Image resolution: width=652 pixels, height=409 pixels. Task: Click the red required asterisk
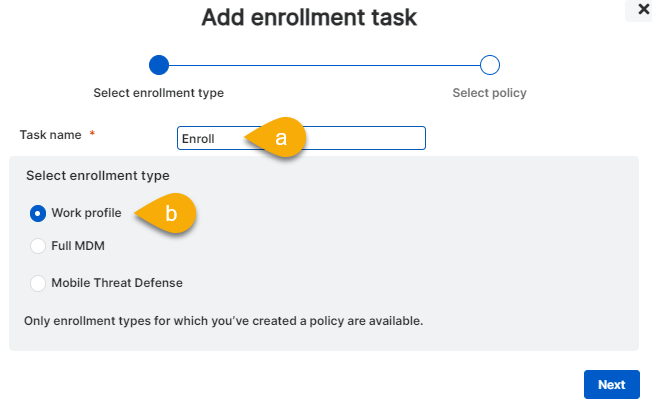point(93,134)
